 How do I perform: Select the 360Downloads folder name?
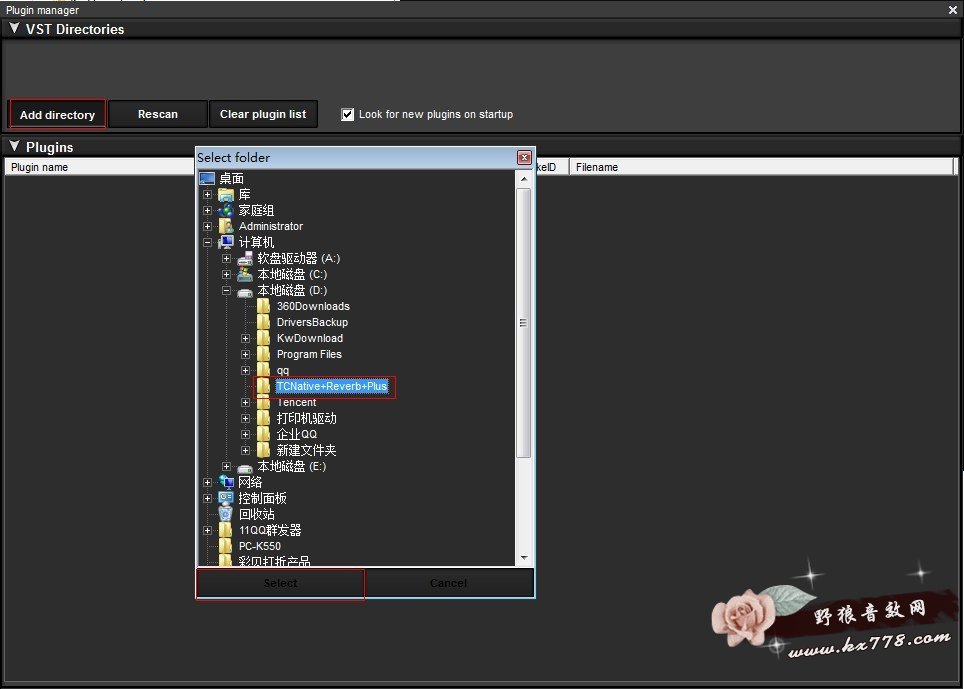pos(313,306)
